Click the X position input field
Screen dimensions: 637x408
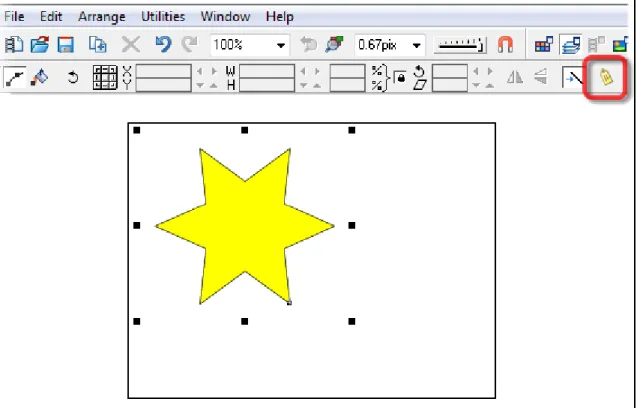163,71
